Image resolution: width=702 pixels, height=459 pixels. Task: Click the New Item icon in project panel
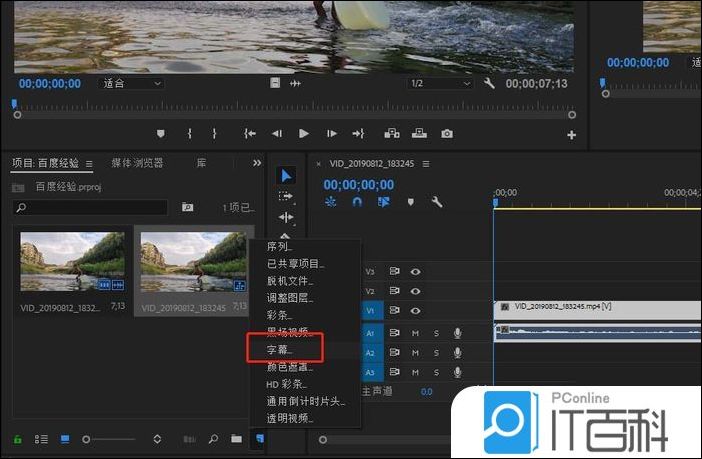point(259,439)
